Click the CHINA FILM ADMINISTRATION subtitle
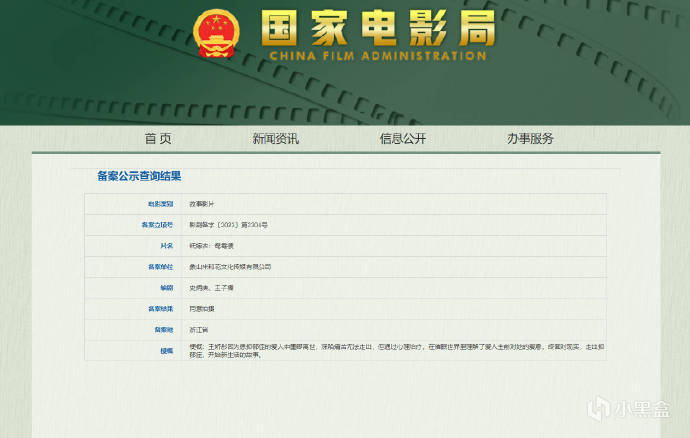The width and height of the screenshot is (690, 438). click(378, 56)
